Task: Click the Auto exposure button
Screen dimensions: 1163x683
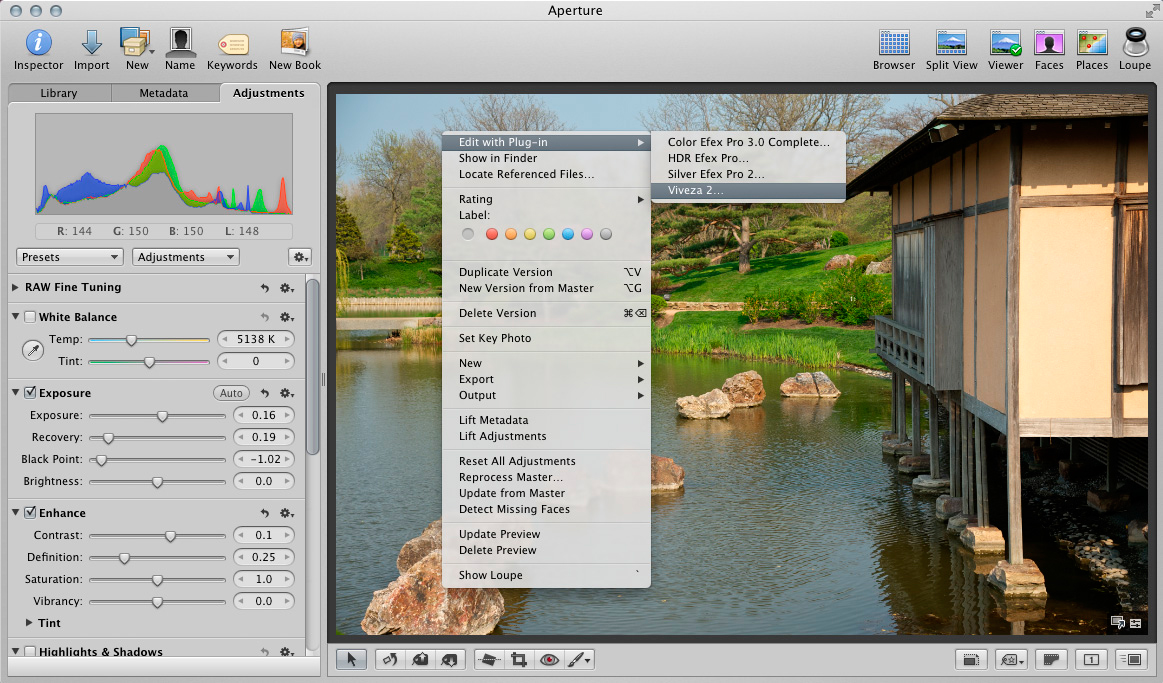Action: click(231, 393)
